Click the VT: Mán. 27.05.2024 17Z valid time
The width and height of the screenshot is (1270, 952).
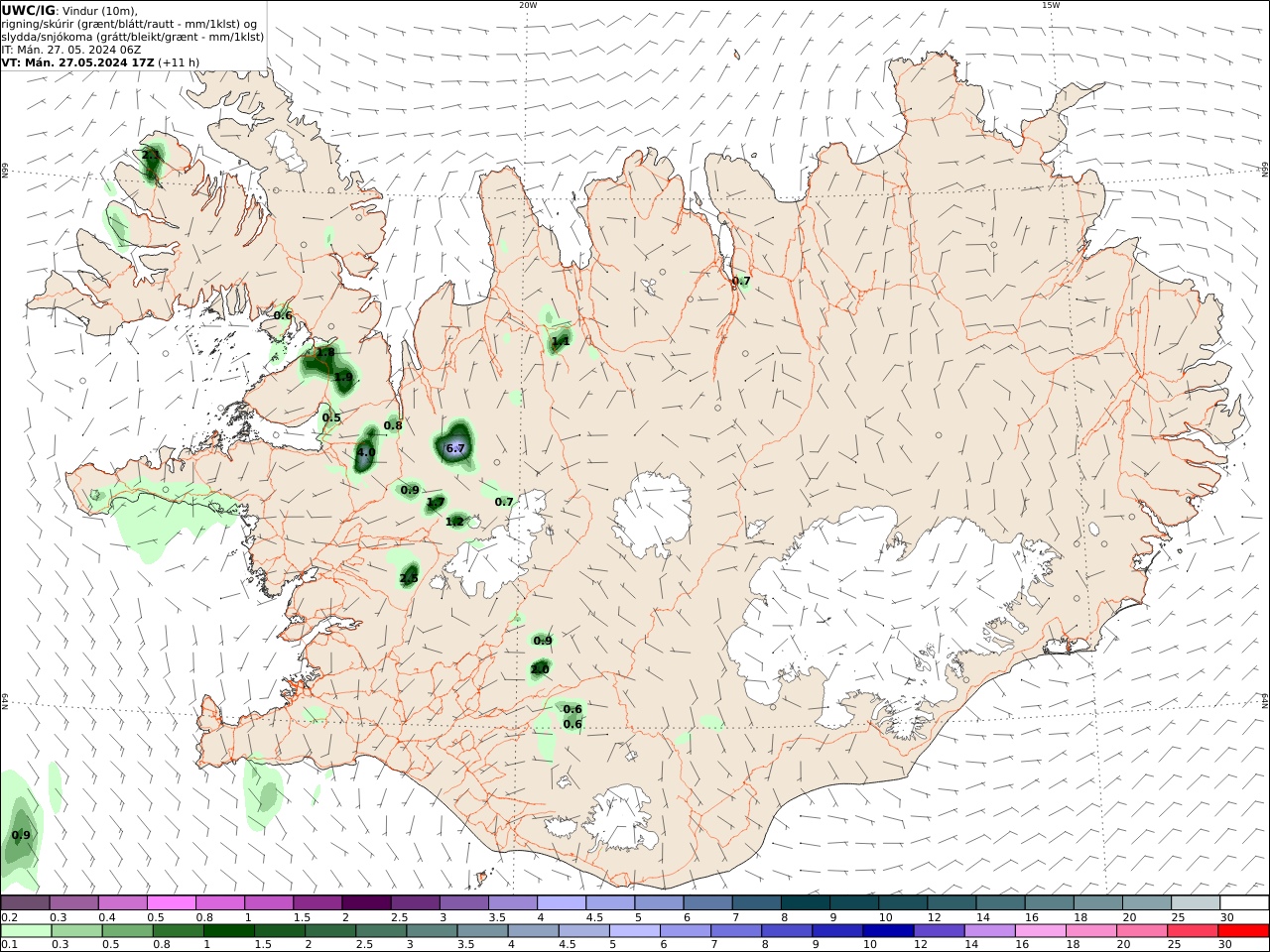click(78, 61)
